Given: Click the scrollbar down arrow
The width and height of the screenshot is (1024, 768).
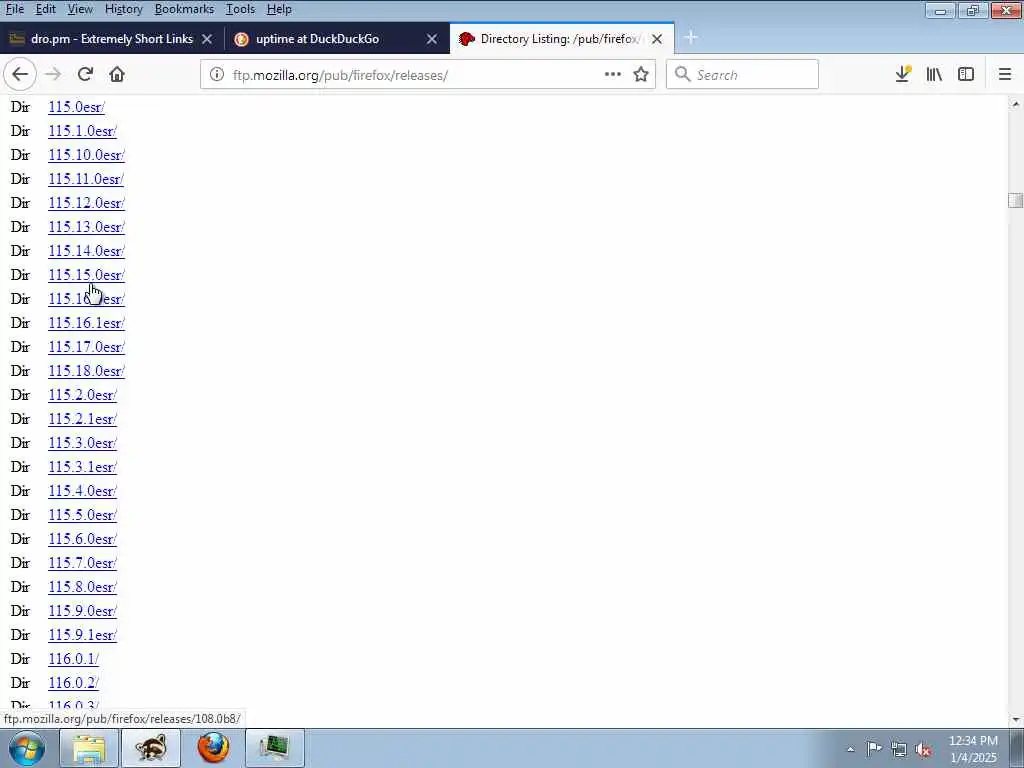Looking at the screenshot, I should point(1016,720).
